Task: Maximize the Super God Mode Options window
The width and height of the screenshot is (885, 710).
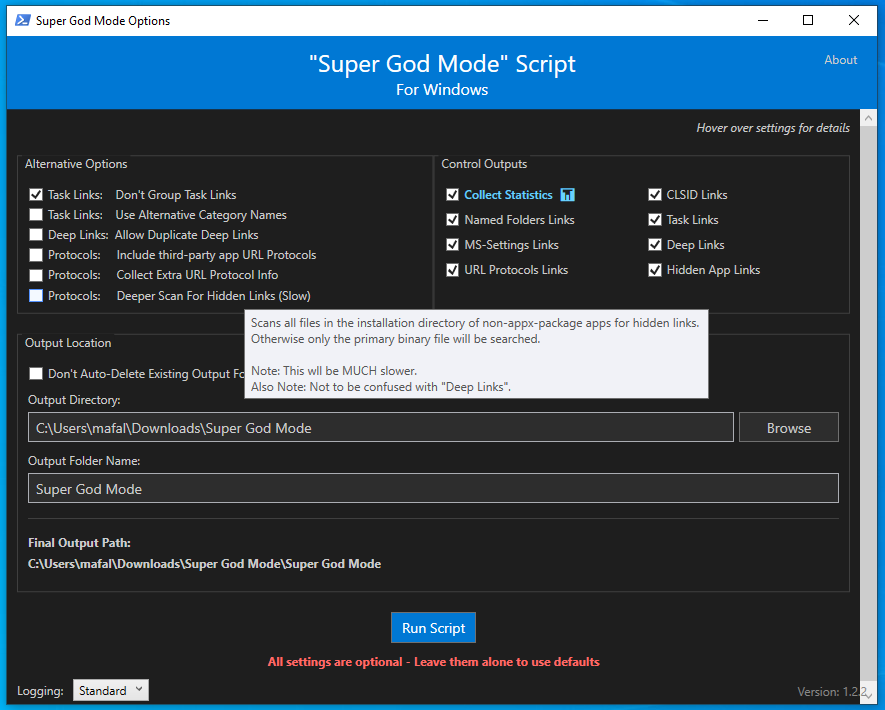Action: click(808, 20)
